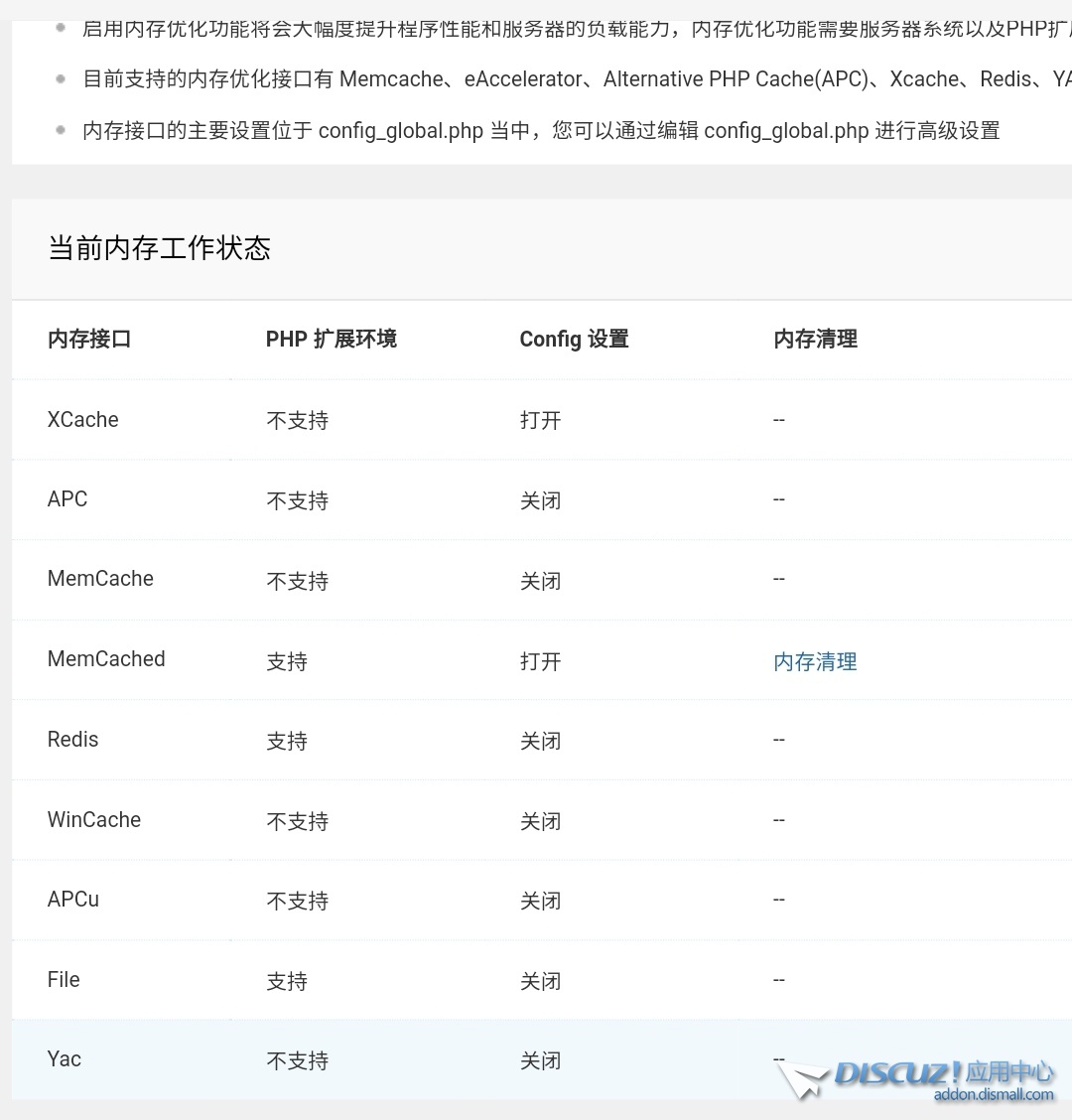Click the 内存接口 column header
Image resolution: width=1072 pixels, height=1120 pixels.
[89, 339]
